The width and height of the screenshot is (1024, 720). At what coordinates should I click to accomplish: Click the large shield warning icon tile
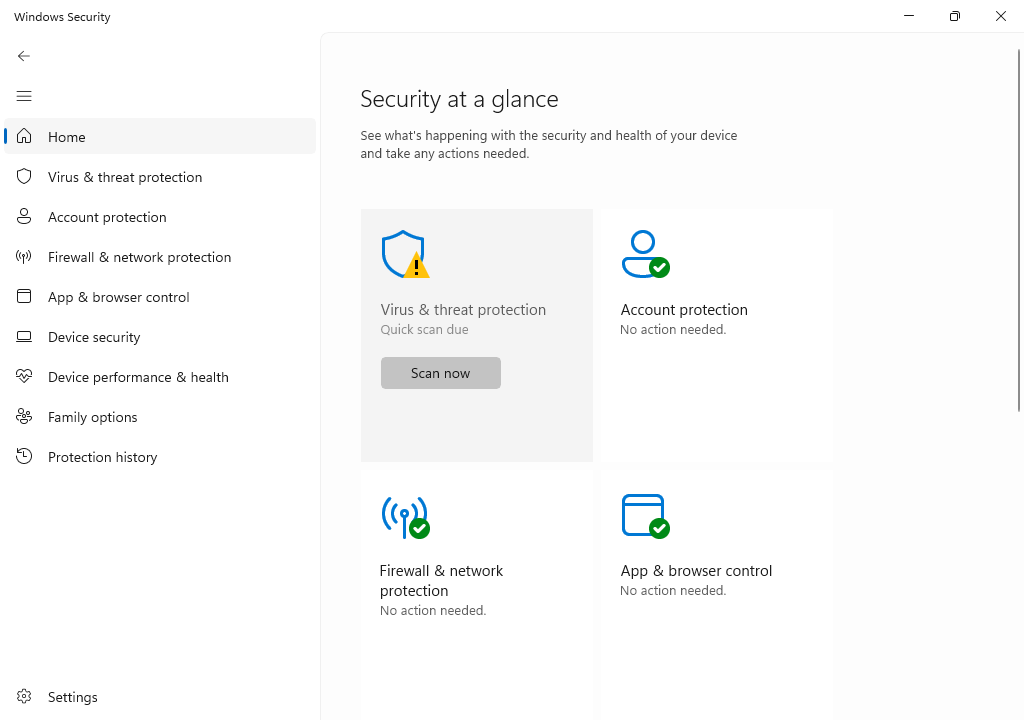pyautogui.click(x=405, y=255)
